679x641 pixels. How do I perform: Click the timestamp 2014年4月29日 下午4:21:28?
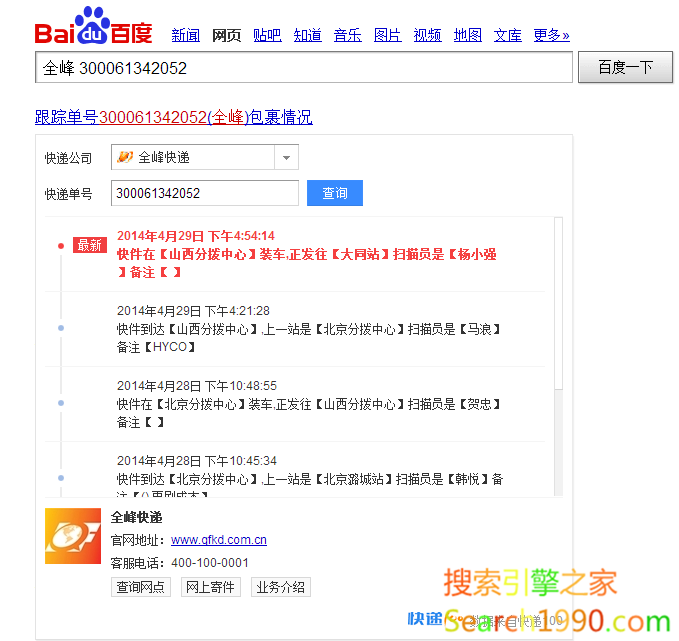(x=193, y=311)
